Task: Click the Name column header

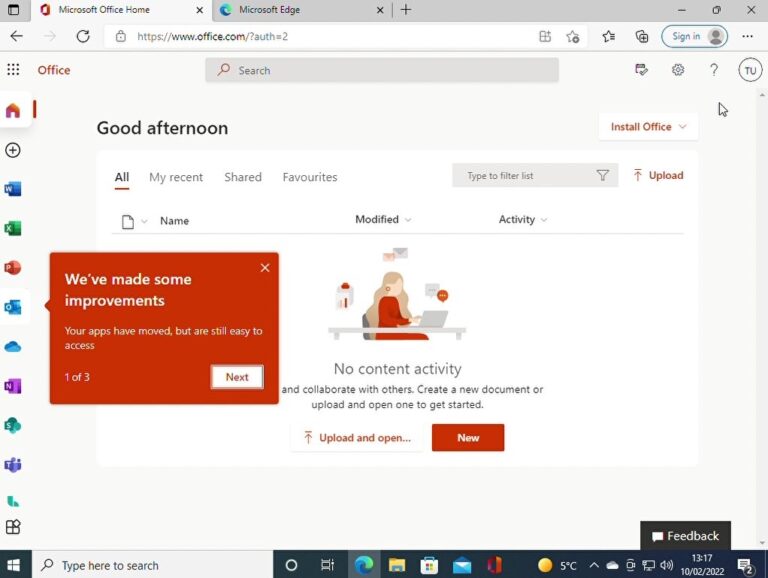Action: [174, 221]
